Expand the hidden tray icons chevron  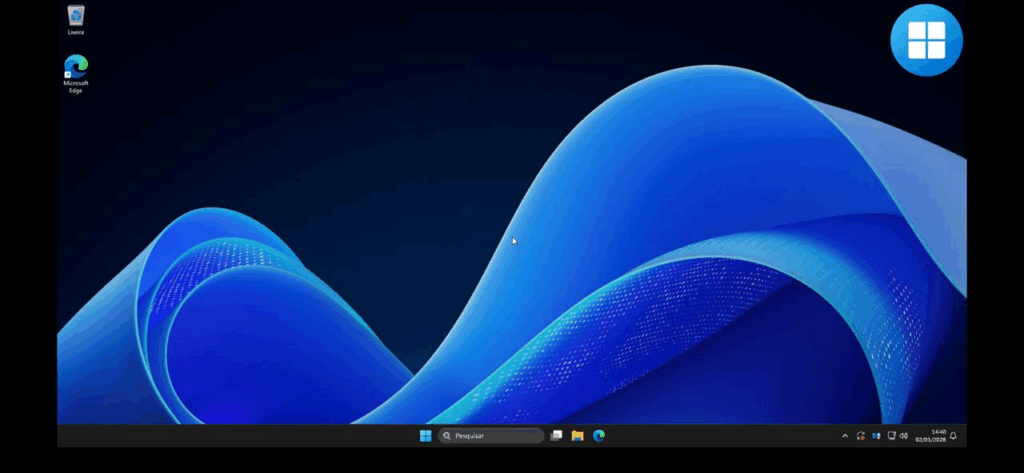[845, 436]
